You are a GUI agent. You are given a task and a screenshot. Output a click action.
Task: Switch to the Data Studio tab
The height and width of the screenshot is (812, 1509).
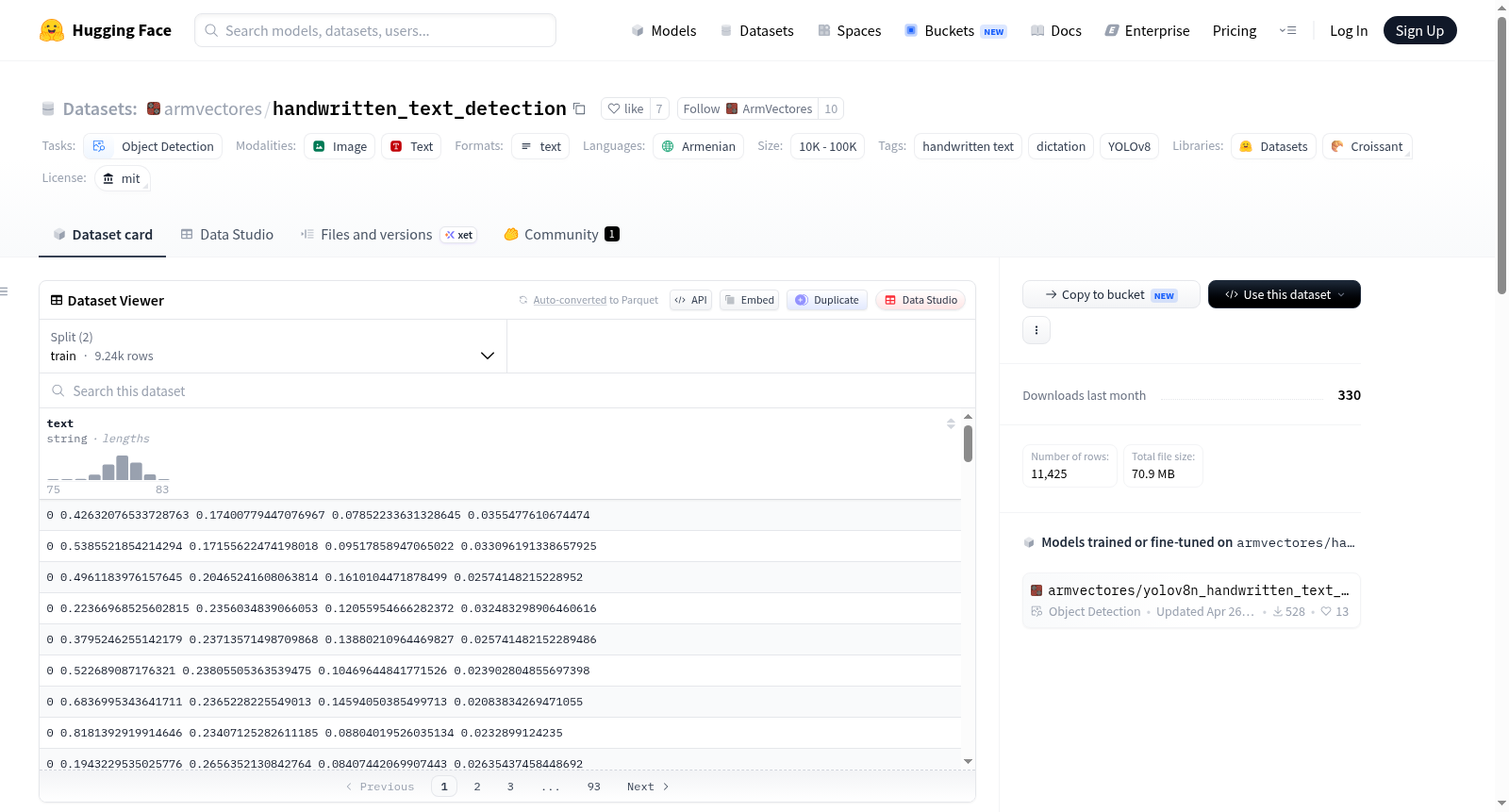tap(227, 235)
